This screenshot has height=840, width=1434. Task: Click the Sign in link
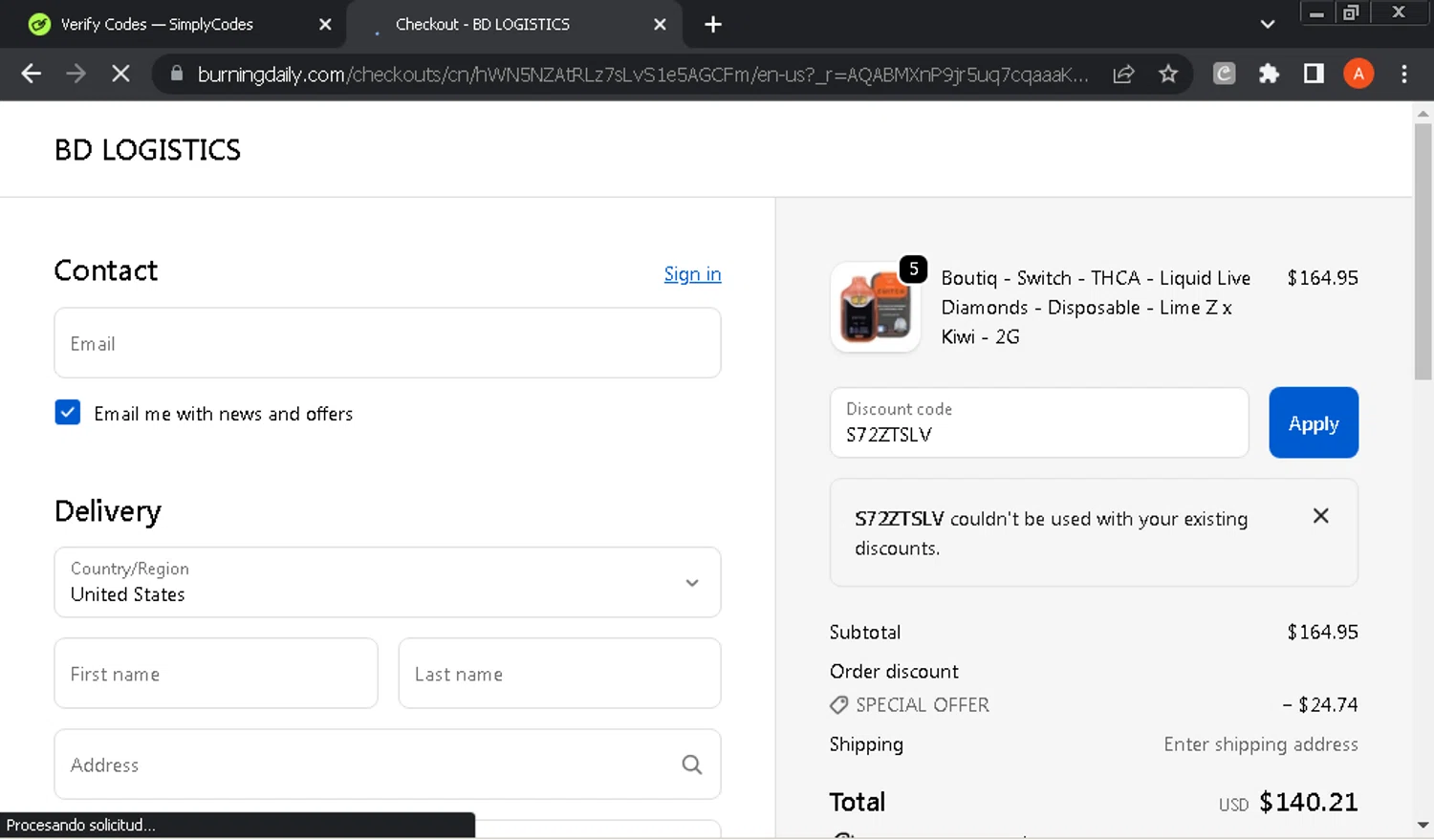click(x=692, y=274)
